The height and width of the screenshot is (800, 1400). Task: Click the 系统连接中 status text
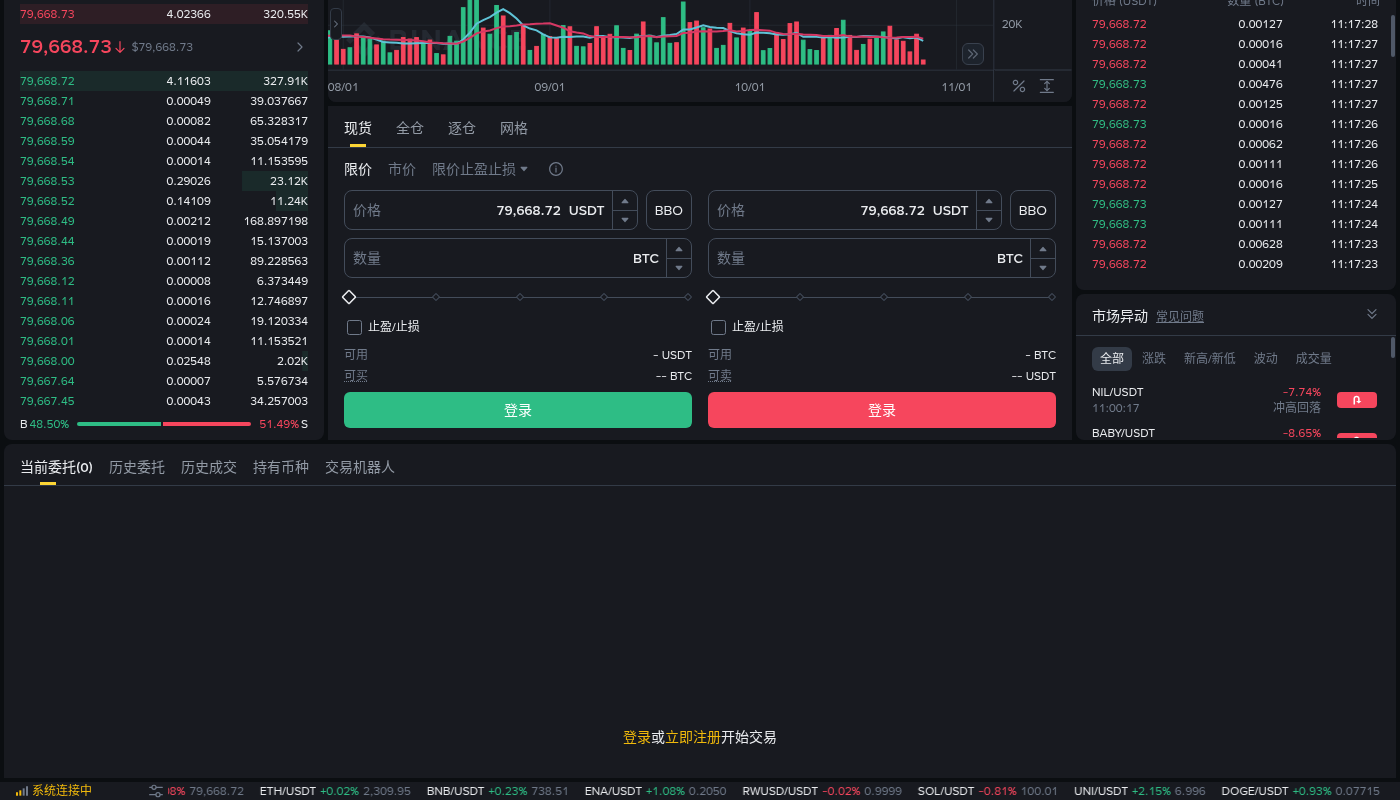(x=62, y=791)
